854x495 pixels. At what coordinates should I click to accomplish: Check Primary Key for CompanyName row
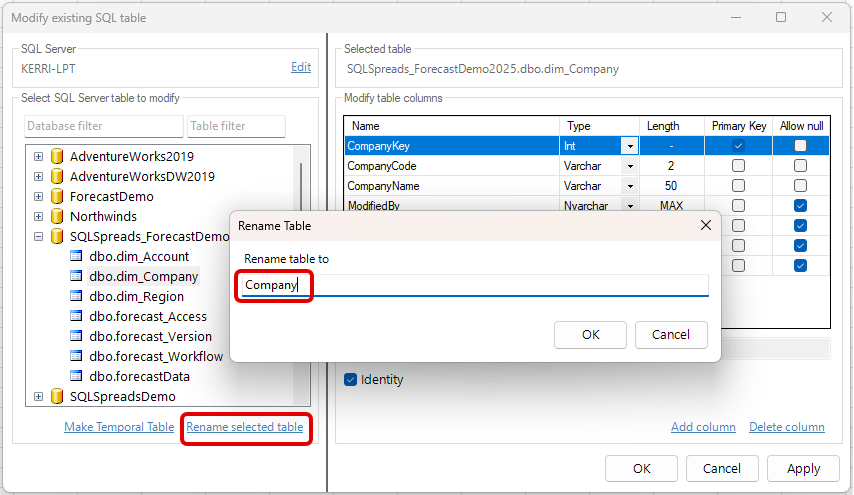(738, 186)
